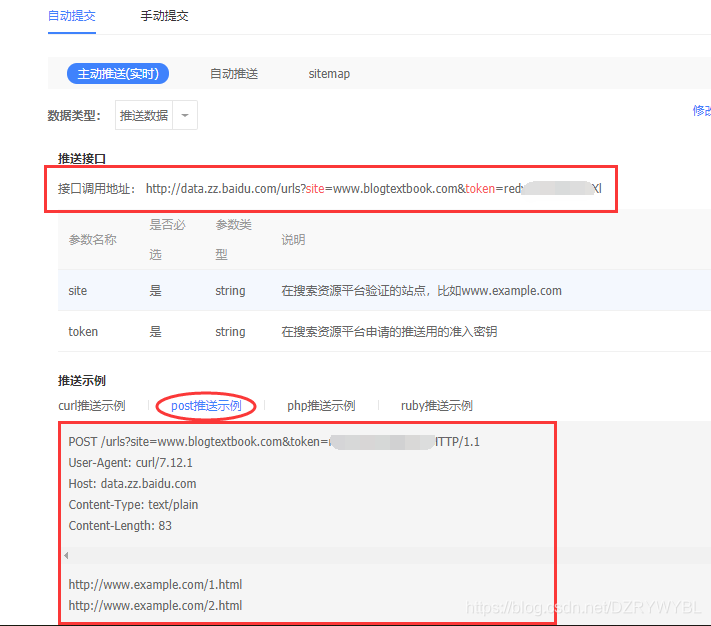
Task: Click the site description mentioning www.example.com
Action: (421, 291)
